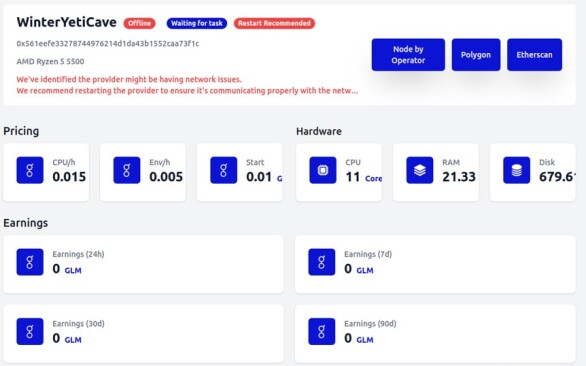Click the RAM layers icon
586x366 pixels.
[x=420, y=170]
